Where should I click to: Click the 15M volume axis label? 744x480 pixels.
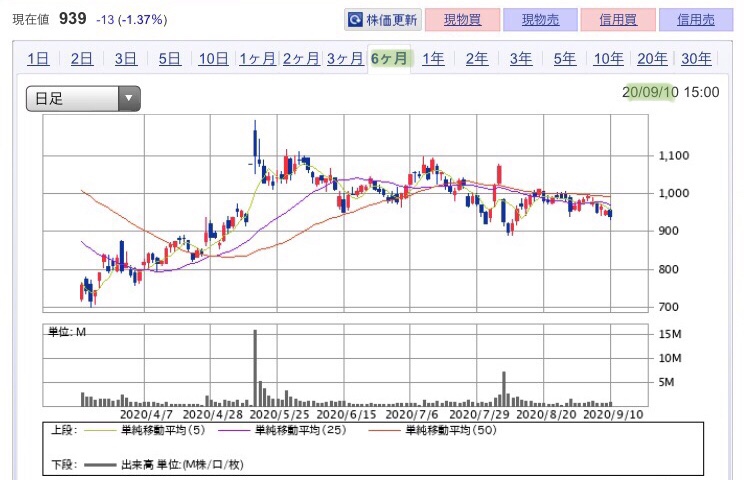[x=670, y=334]
